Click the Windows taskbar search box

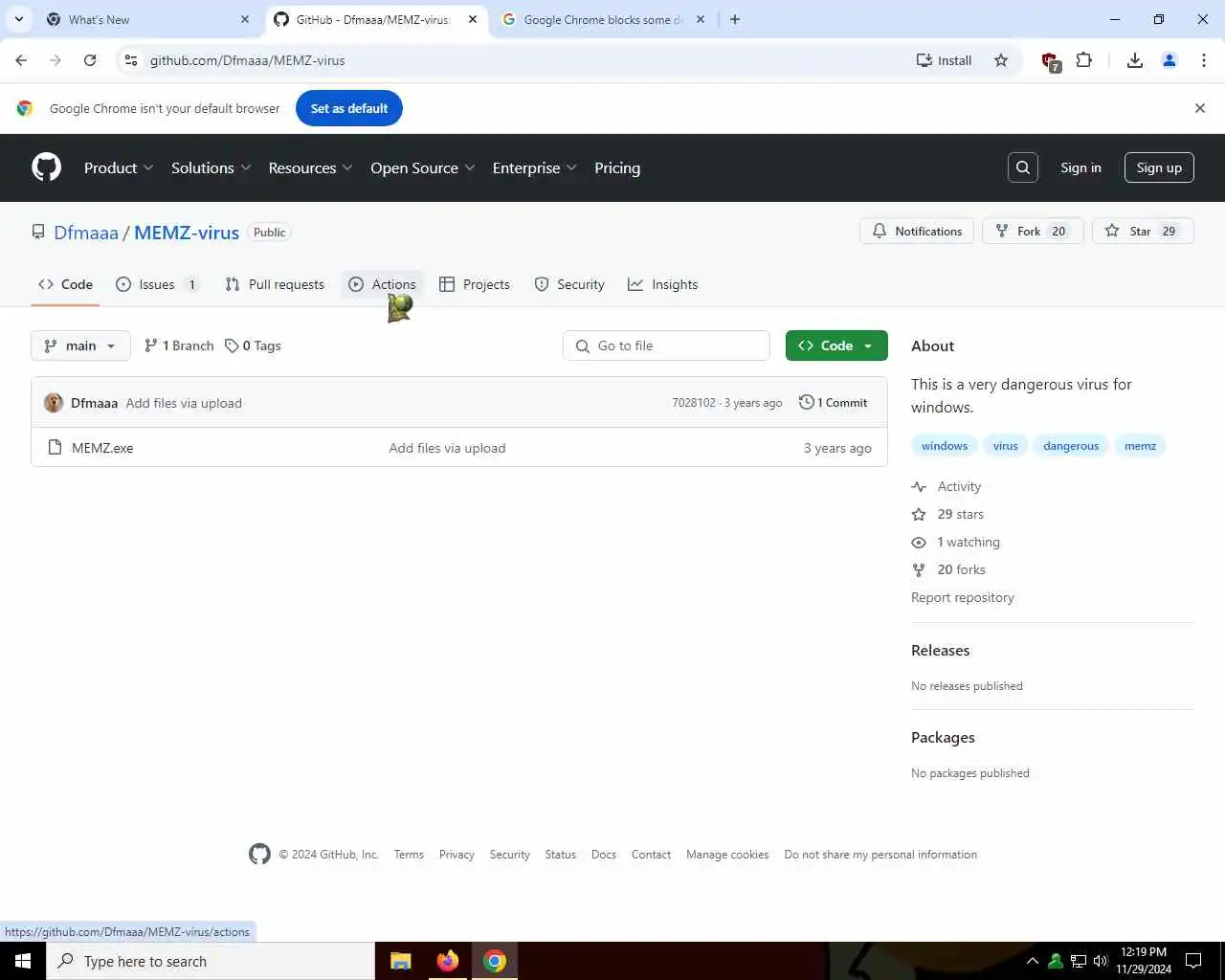211,961
